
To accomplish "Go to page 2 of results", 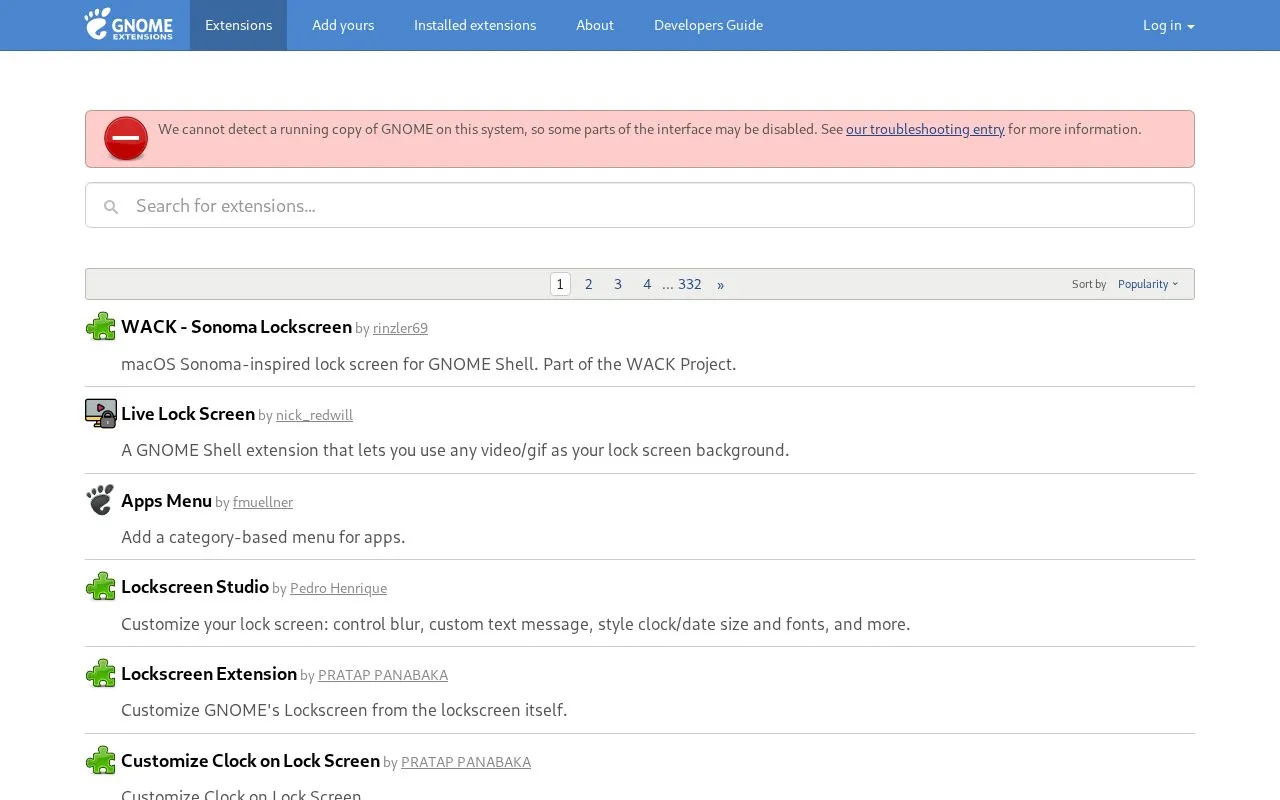I will [x=589, y=284].
